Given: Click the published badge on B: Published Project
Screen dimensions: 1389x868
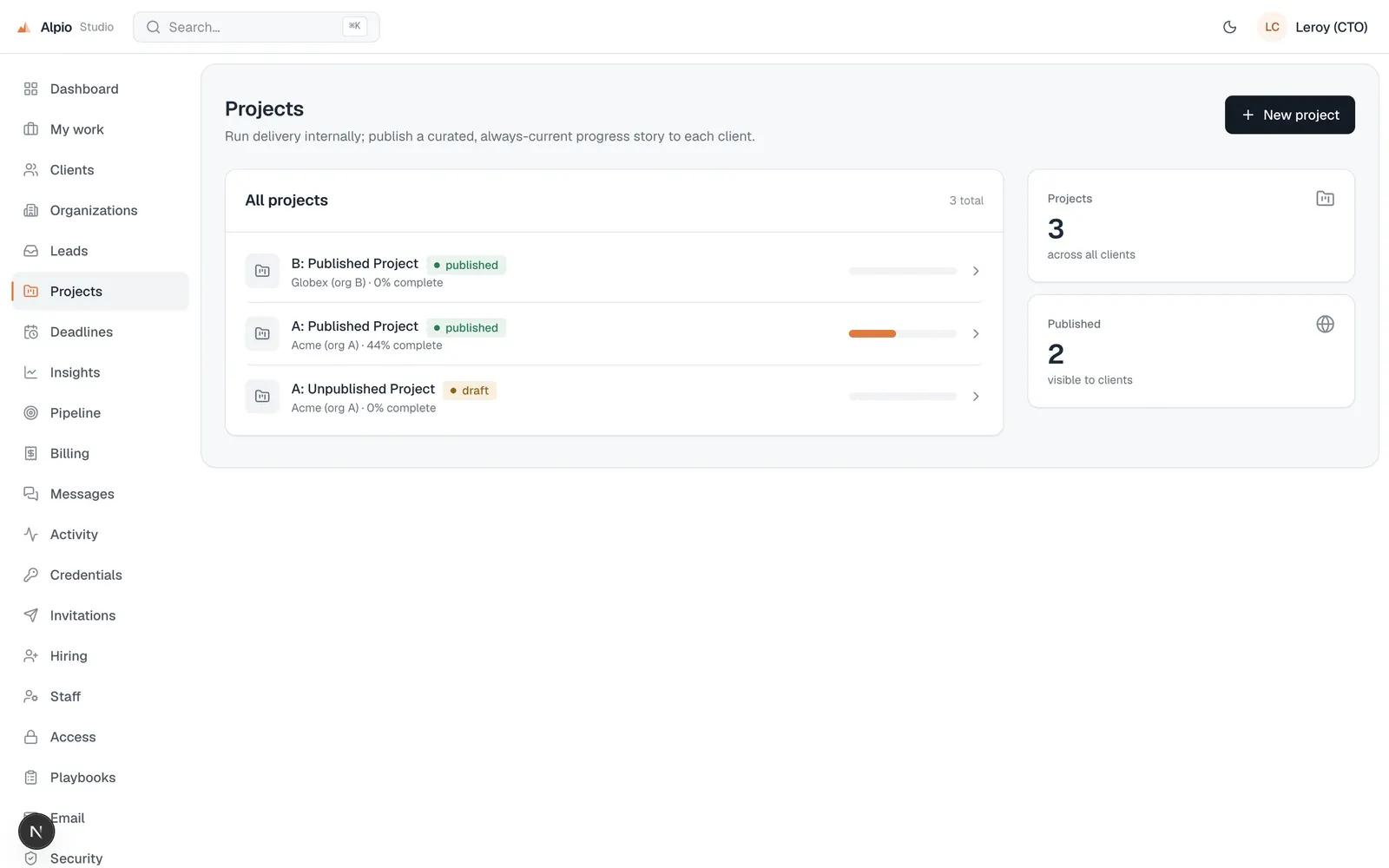Looking at the screenshot, I should pos(466,265).
